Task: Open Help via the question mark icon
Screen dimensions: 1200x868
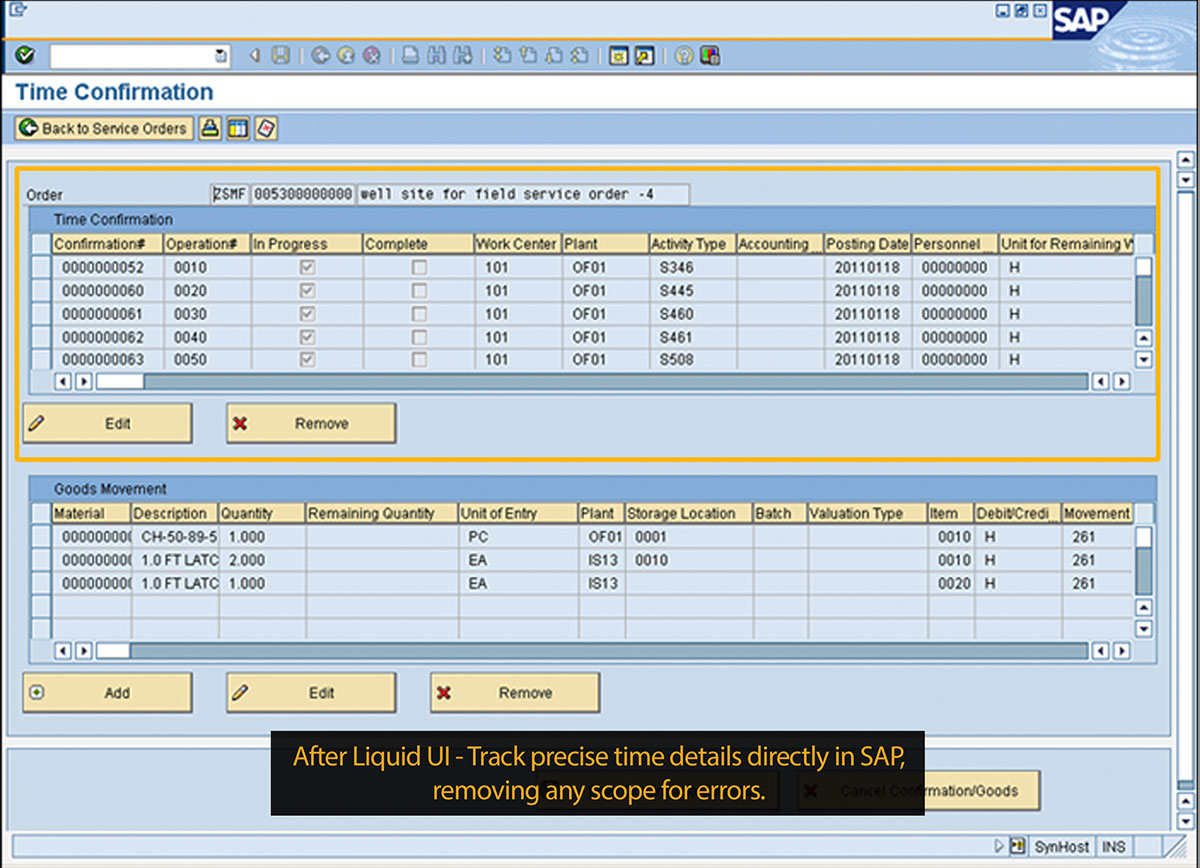Action: coord(684,56)
